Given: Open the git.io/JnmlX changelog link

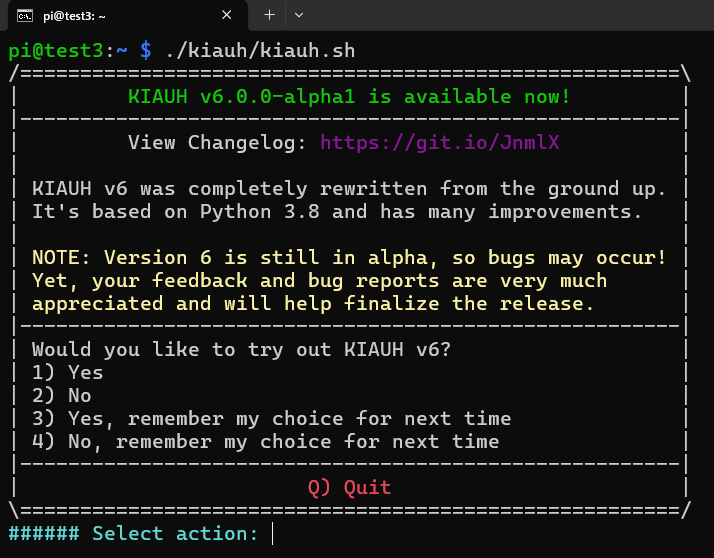Looking at the screenshot, I should pyautogui.click(x=439, y=143).
